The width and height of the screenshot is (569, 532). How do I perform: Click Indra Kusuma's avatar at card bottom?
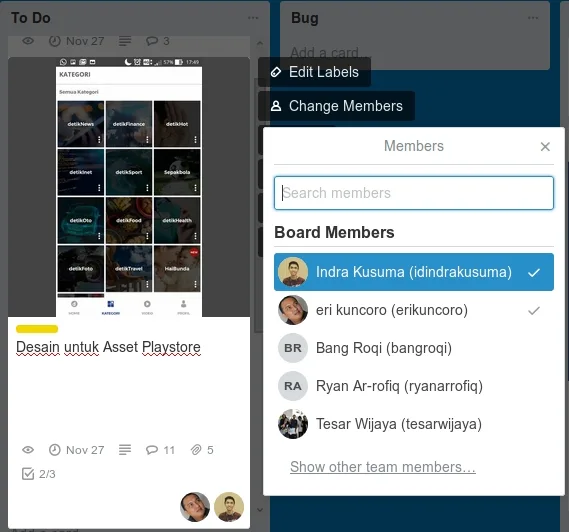tap(229, 507)
